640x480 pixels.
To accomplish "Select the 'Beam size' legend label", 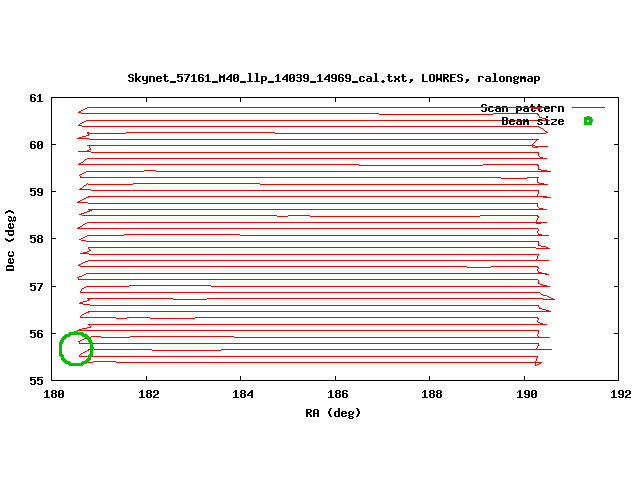I will pyautogui.click(x=533, y=121).
